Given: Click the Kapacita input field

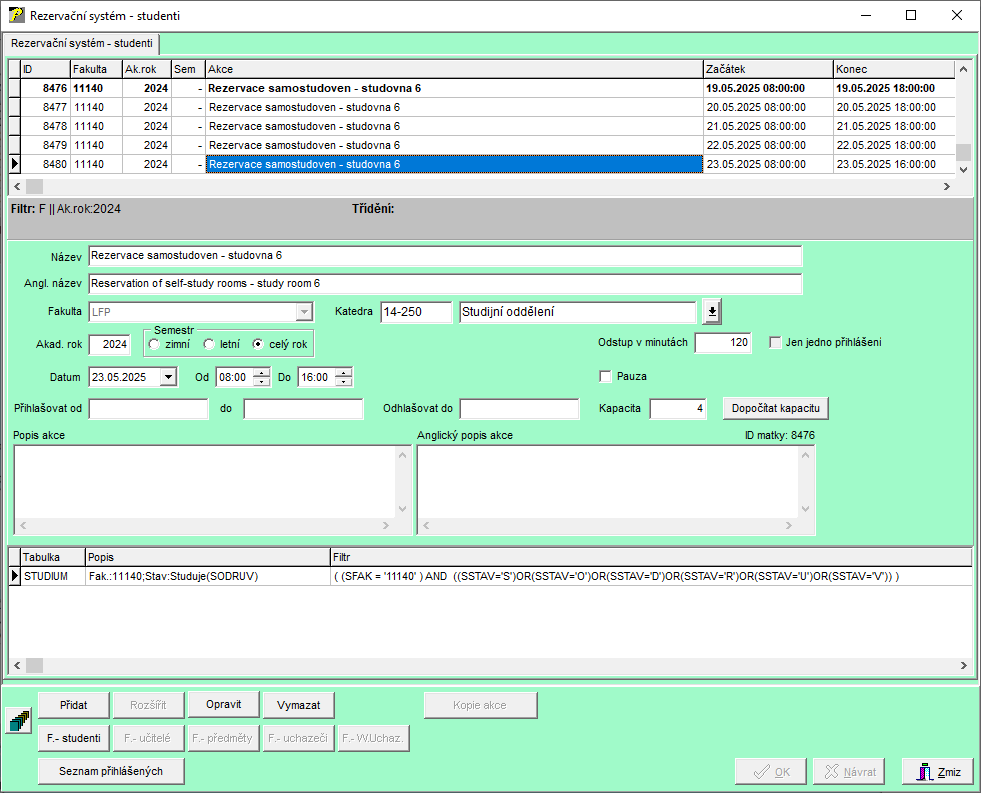Looking at the screenshot, I should click(x=677, y=409).
